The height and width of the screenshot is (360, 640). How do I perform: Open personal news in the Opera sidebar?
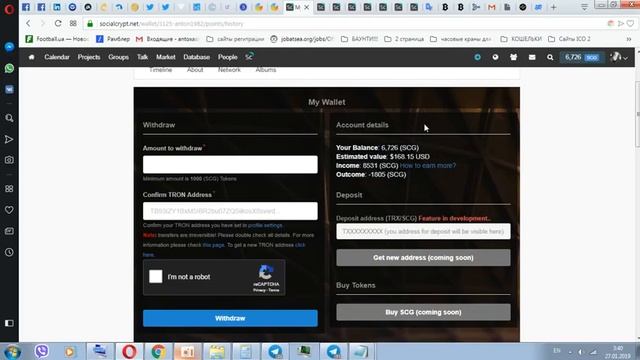pos(9,231)
